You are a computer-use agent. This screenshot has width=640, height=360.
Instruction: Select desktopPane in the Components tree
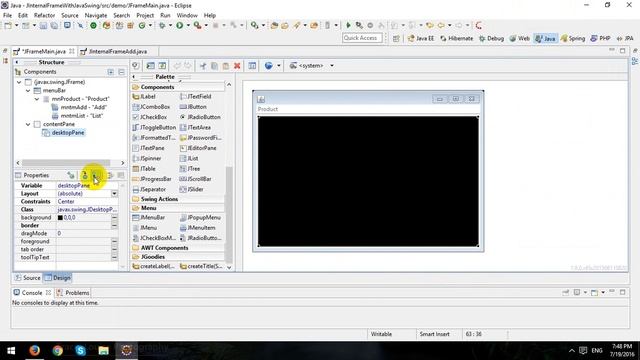click(x=64, y=133)
